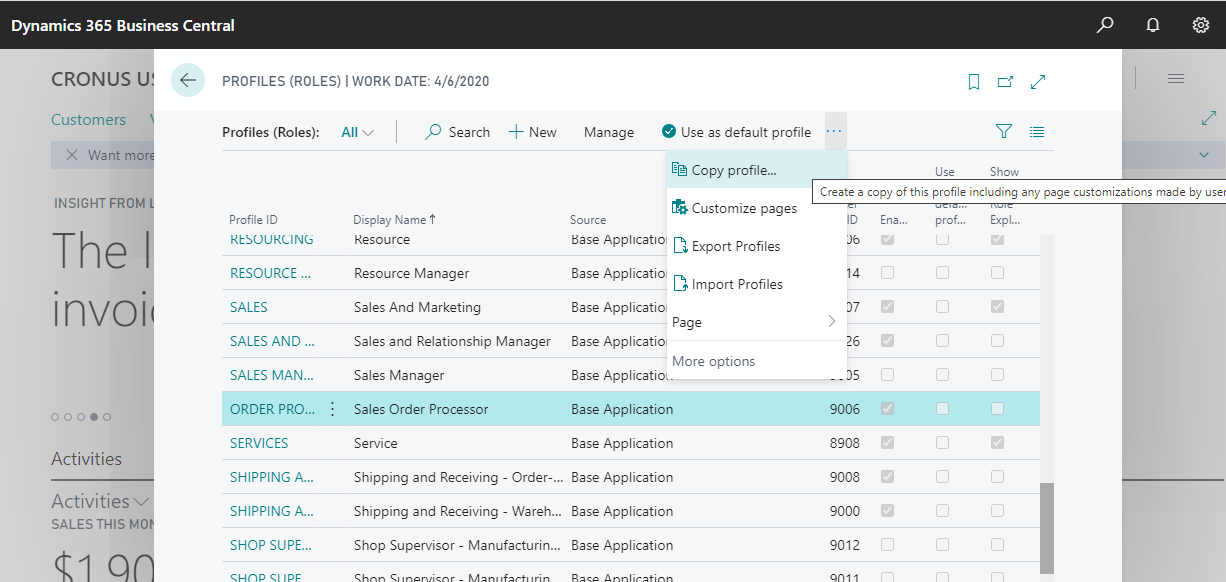Click the 'Resource Manager' display name cell
This screenshot has width=1226, height=582.
click(x=411, y=273)
